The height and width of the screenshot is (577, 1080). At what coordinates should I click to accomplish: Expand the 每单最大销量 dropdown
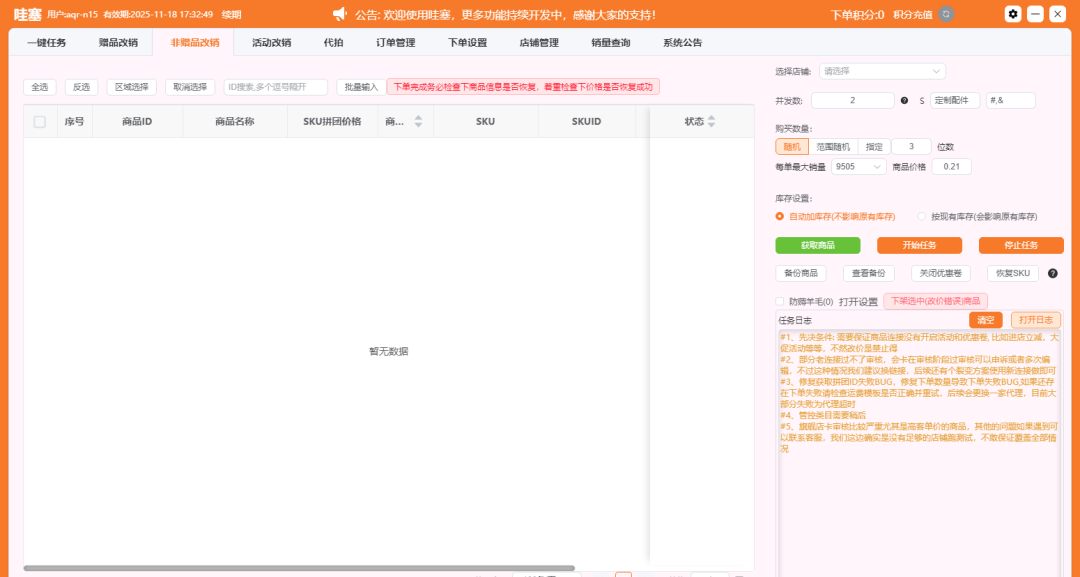pyautogui.click(x=859, y=167)
